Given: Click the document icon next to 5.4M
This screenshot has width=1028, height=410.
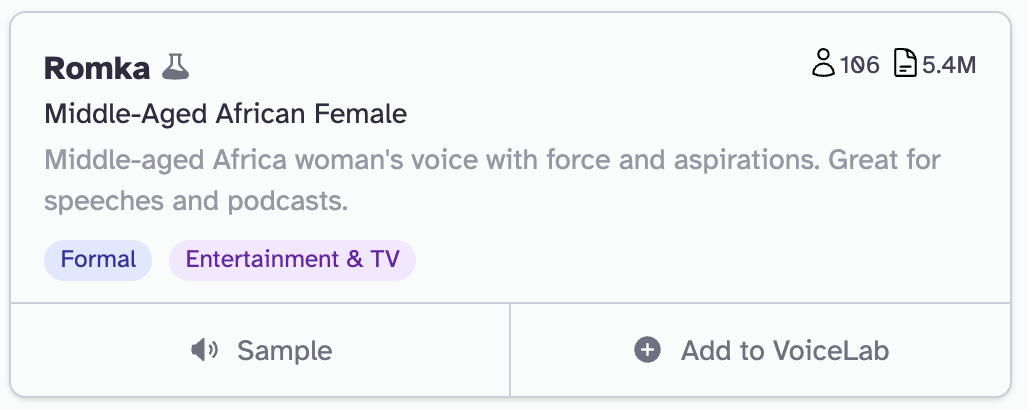Looking at the screenshot, I should pyautogui.click(x=904, y=65).
